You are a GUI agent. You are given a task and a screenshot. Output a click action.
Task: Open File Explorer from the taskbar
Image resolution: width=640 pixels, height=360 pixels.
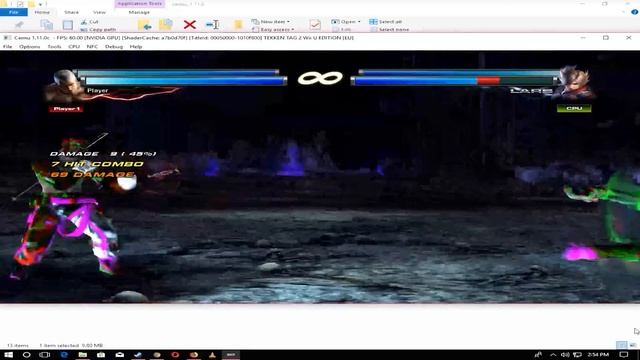point(82,355)
